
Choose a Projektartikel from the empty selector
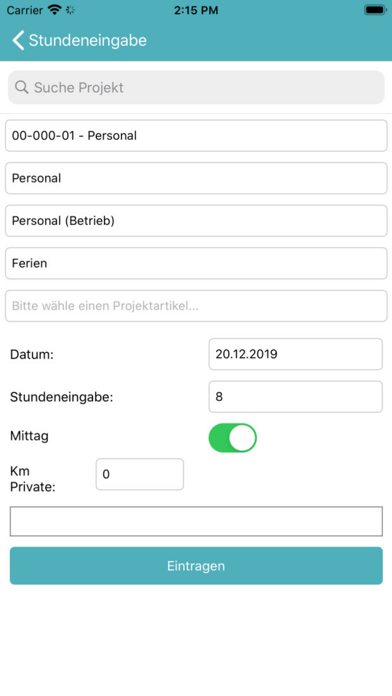196,306
